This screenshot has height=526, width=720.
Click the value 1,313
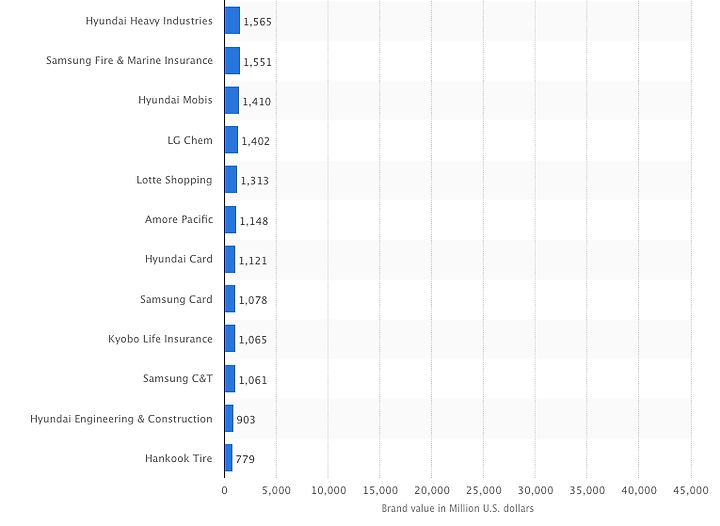pyautogui.click(x=255, y=181)
